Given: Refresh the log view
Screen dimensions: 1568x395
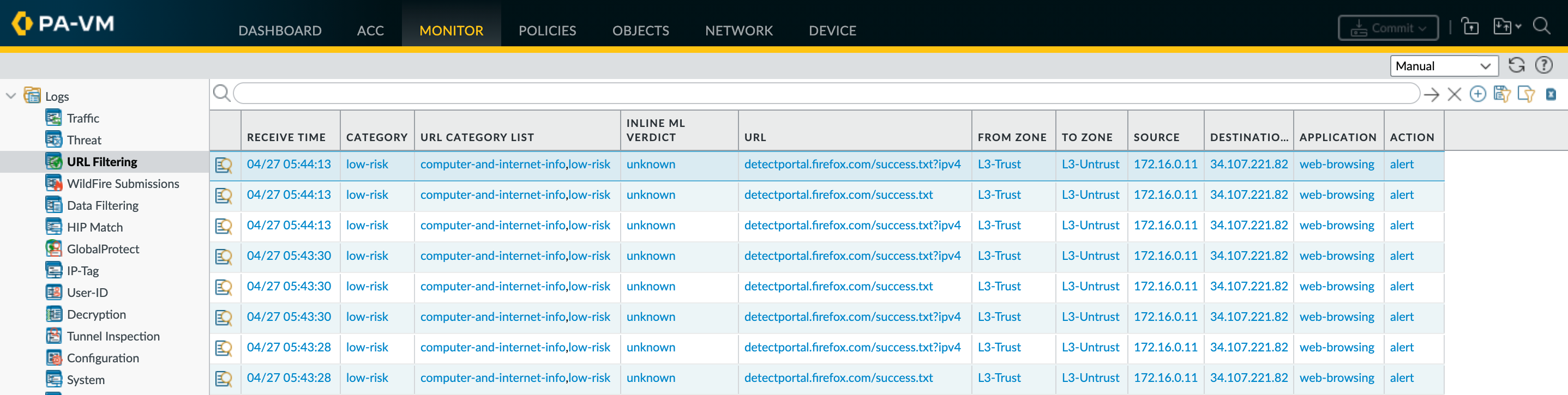Looking at the screenshot, I should (x=1516, y=65).
